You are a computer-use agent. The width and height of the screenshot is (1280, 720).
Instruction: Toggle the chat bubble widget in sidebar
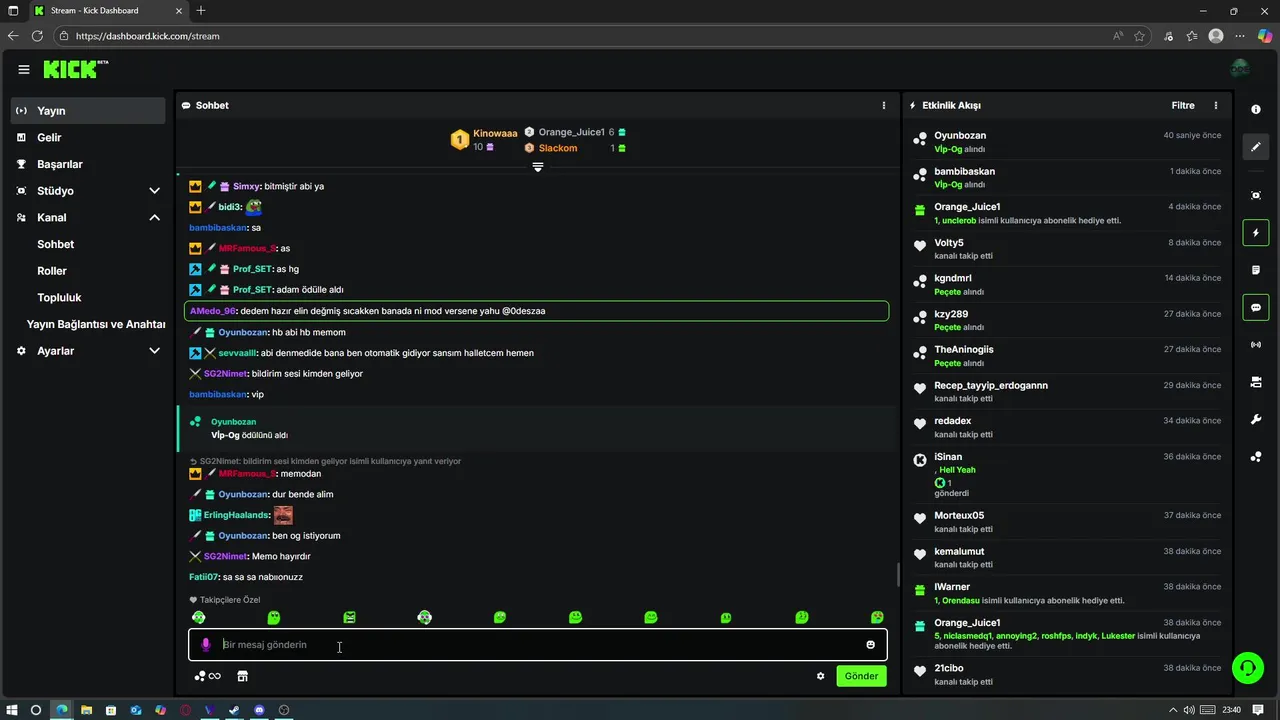coord(1256,307)
